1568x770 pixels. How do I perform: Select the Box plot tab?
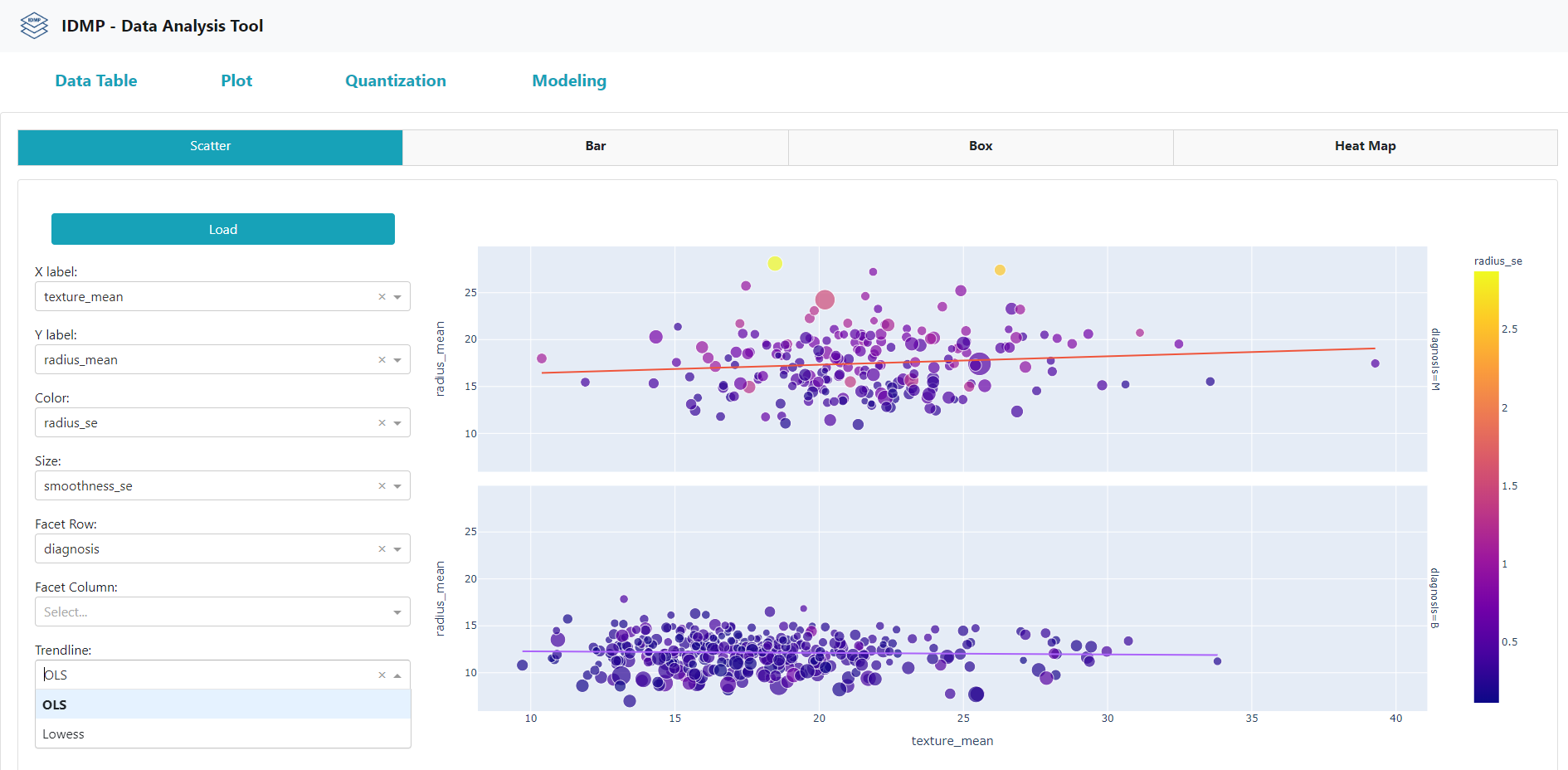point(980,146)
